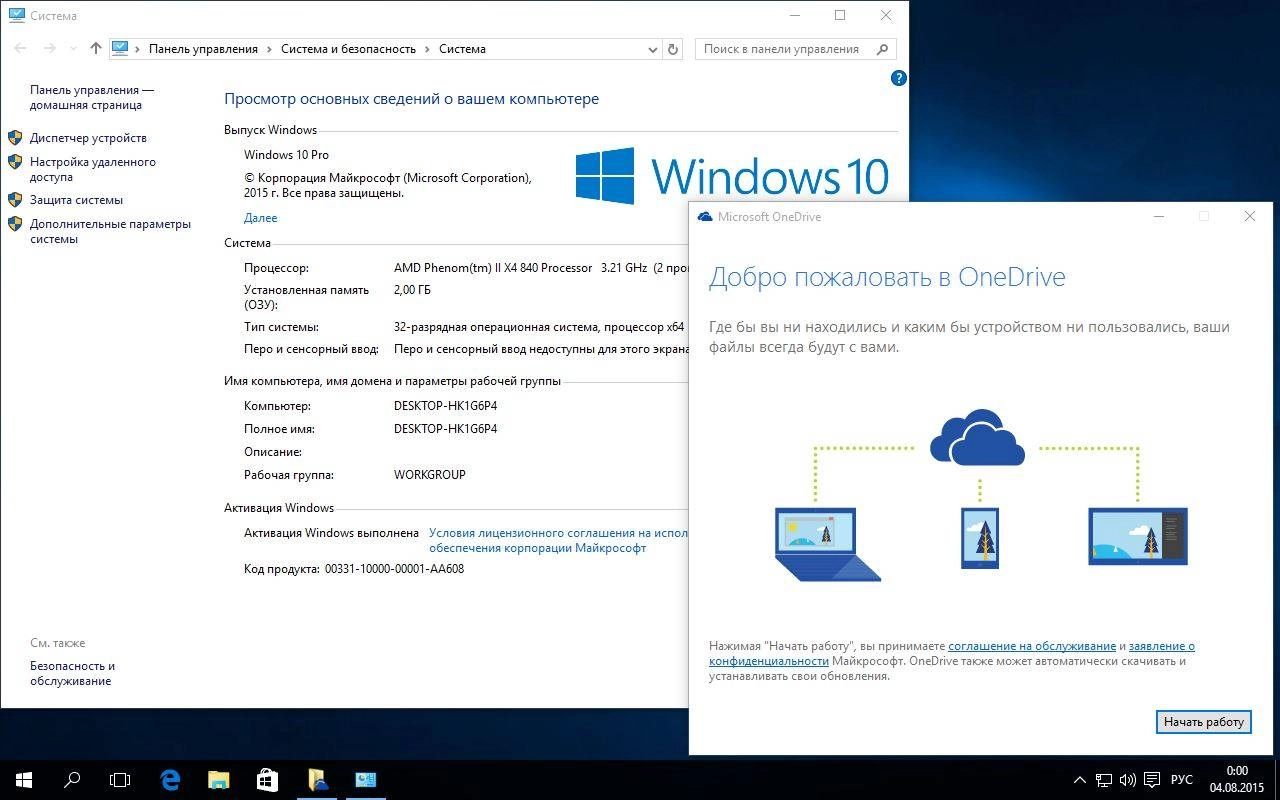Switch to the System window taskbar icon

click(x=366, y=779)
